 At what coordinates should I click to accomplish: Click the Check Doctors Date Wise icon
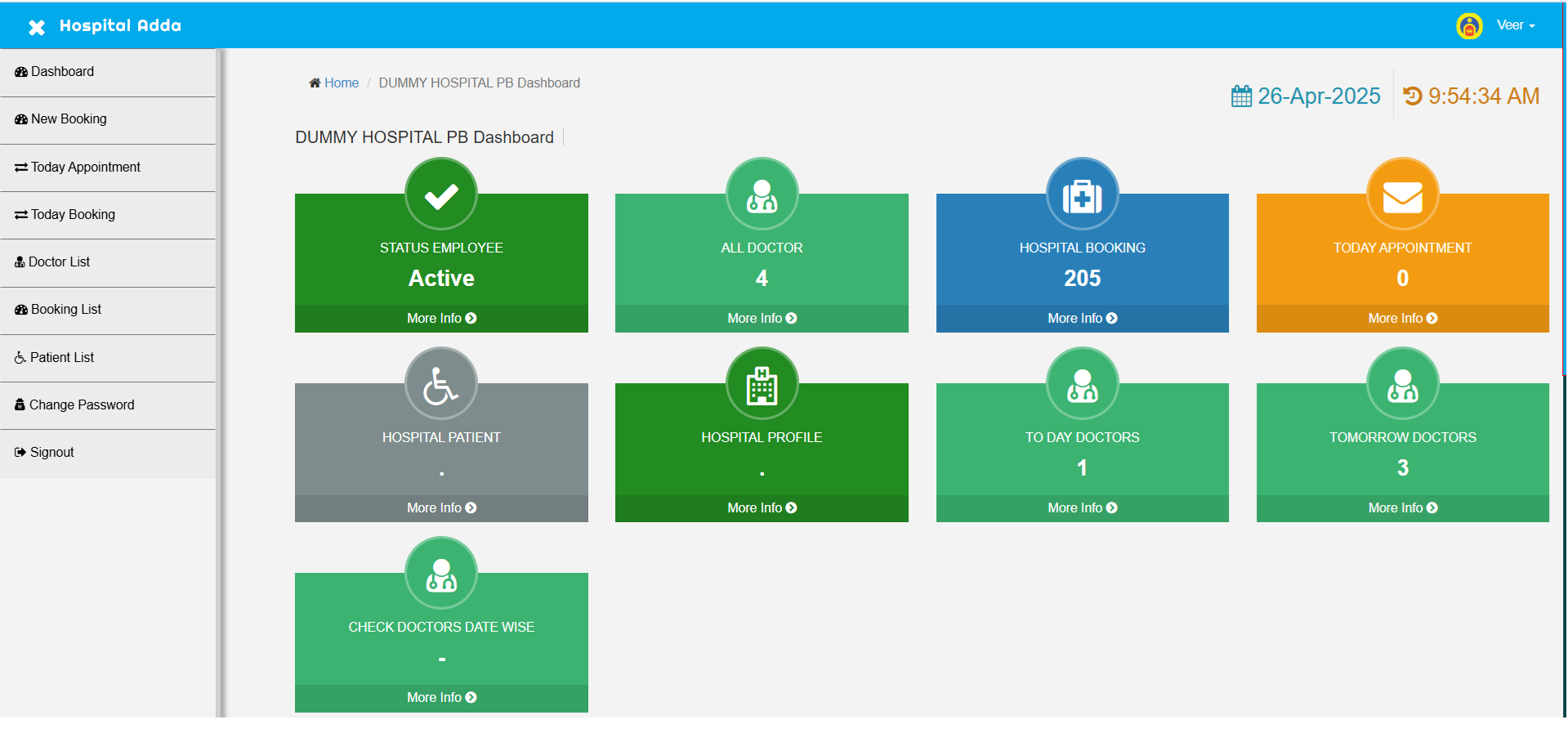tap(441, 574)
